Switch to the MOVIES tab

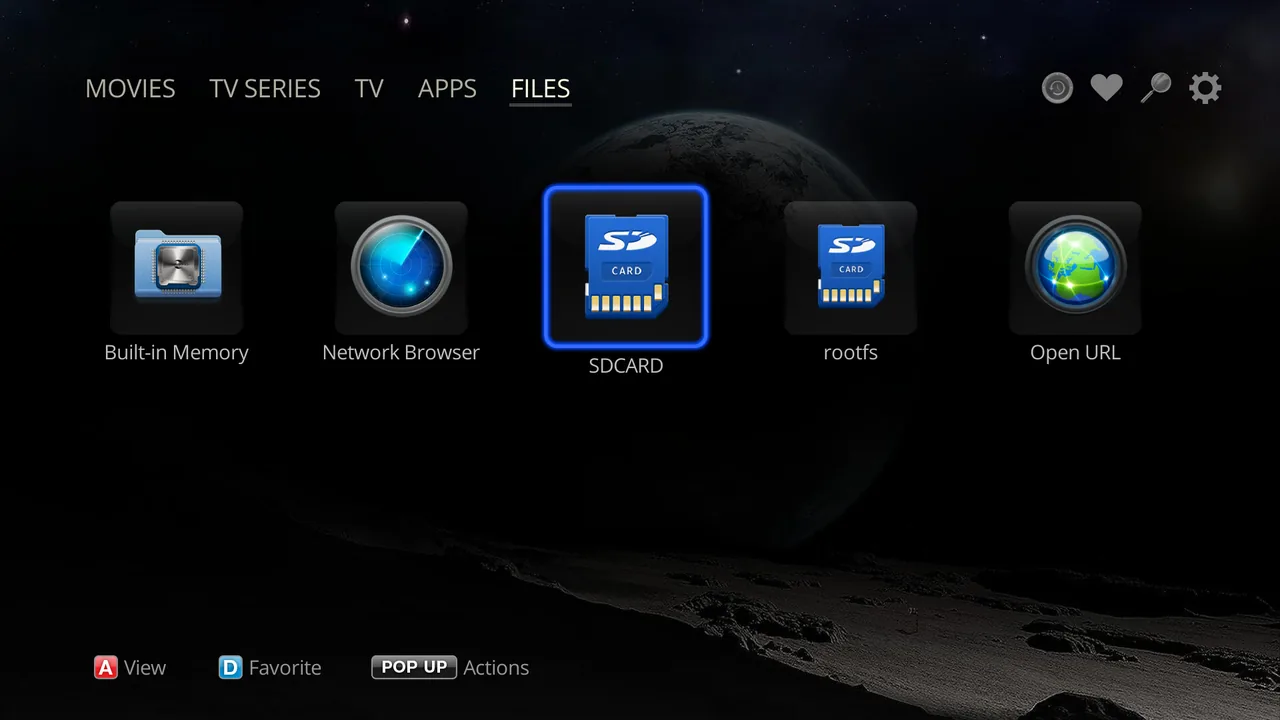click(130, 88)
